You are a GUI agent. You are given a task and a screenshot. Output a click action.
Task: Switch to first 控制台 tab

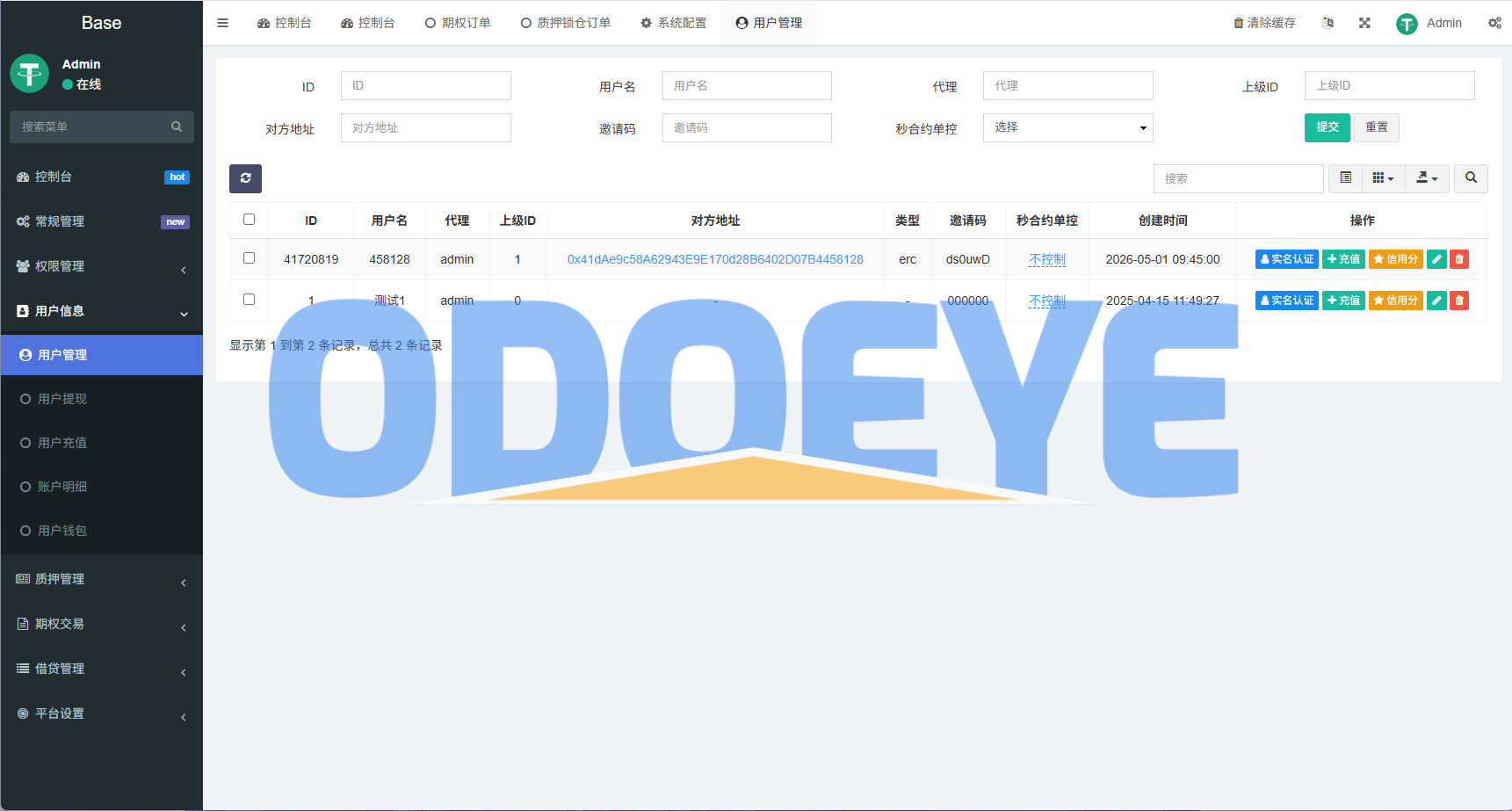point(284,23)
